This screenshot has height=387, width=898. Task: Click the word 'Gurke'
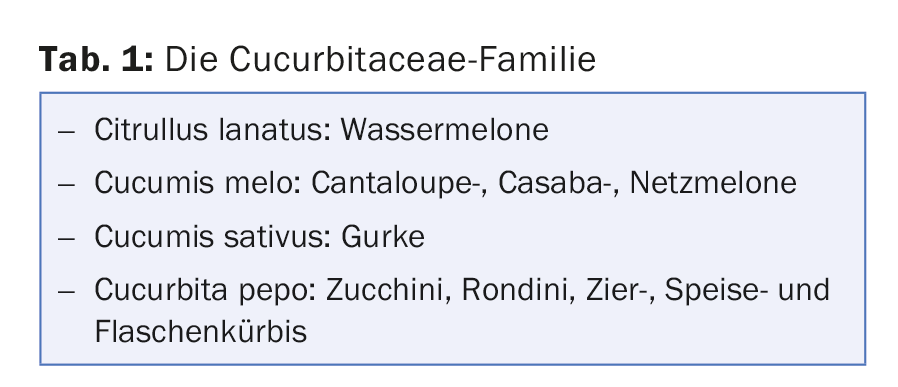(383, 236)
